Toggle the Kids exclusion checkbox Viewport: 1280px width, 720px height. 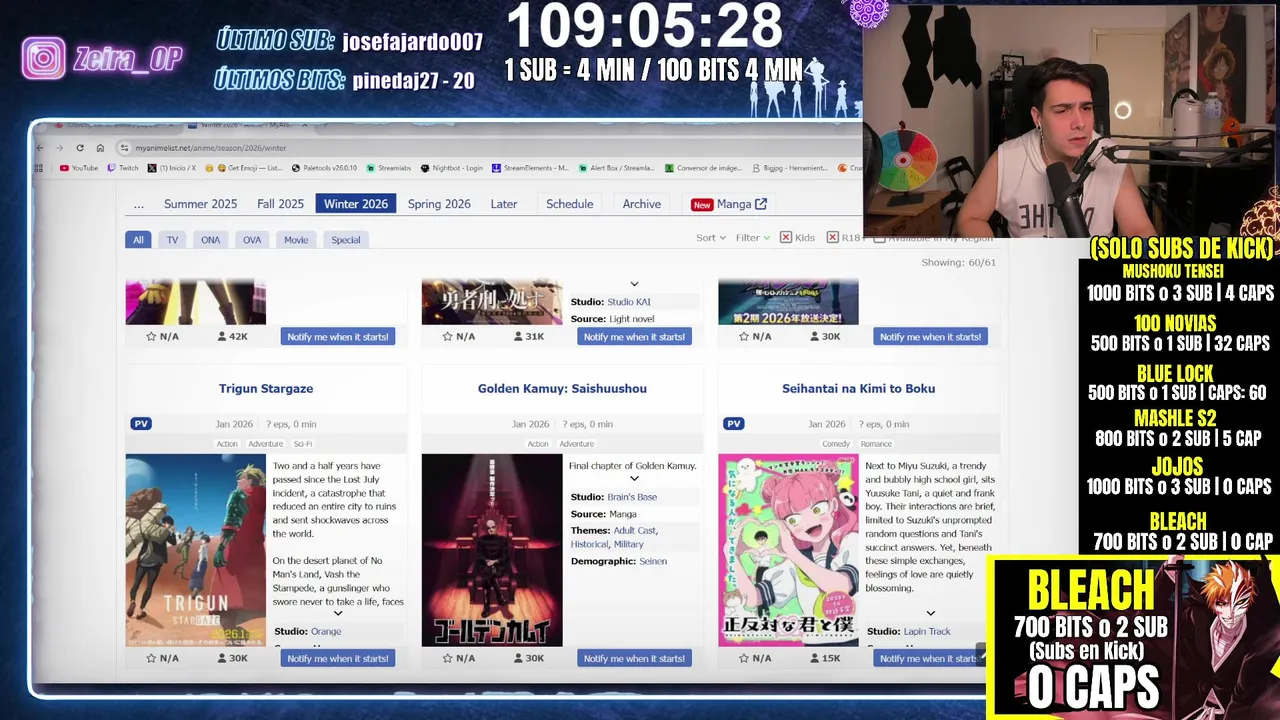click(x=786, y=238)
